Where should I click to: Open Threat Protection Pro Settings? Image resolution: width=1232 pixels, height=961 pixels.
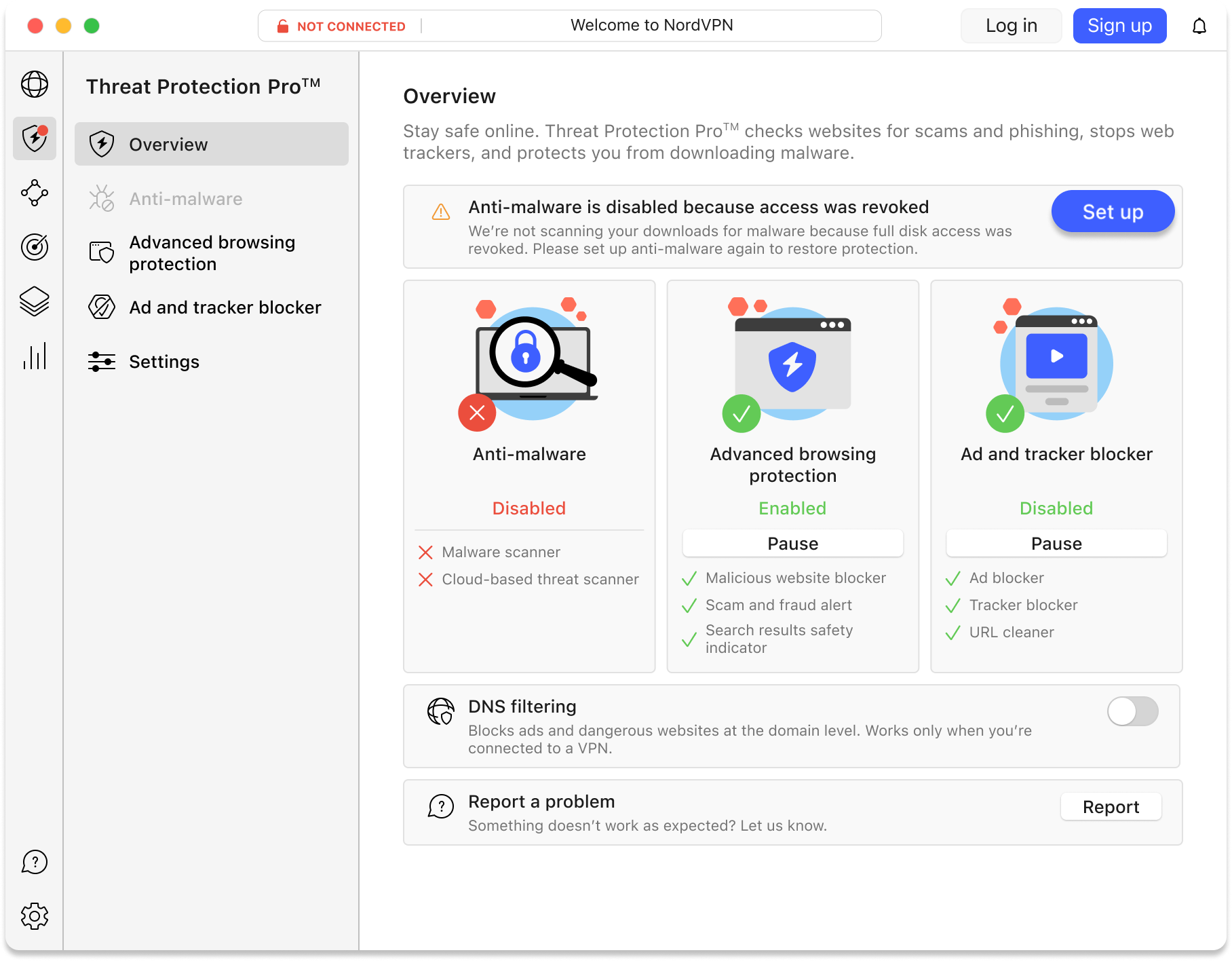(164, 362)
